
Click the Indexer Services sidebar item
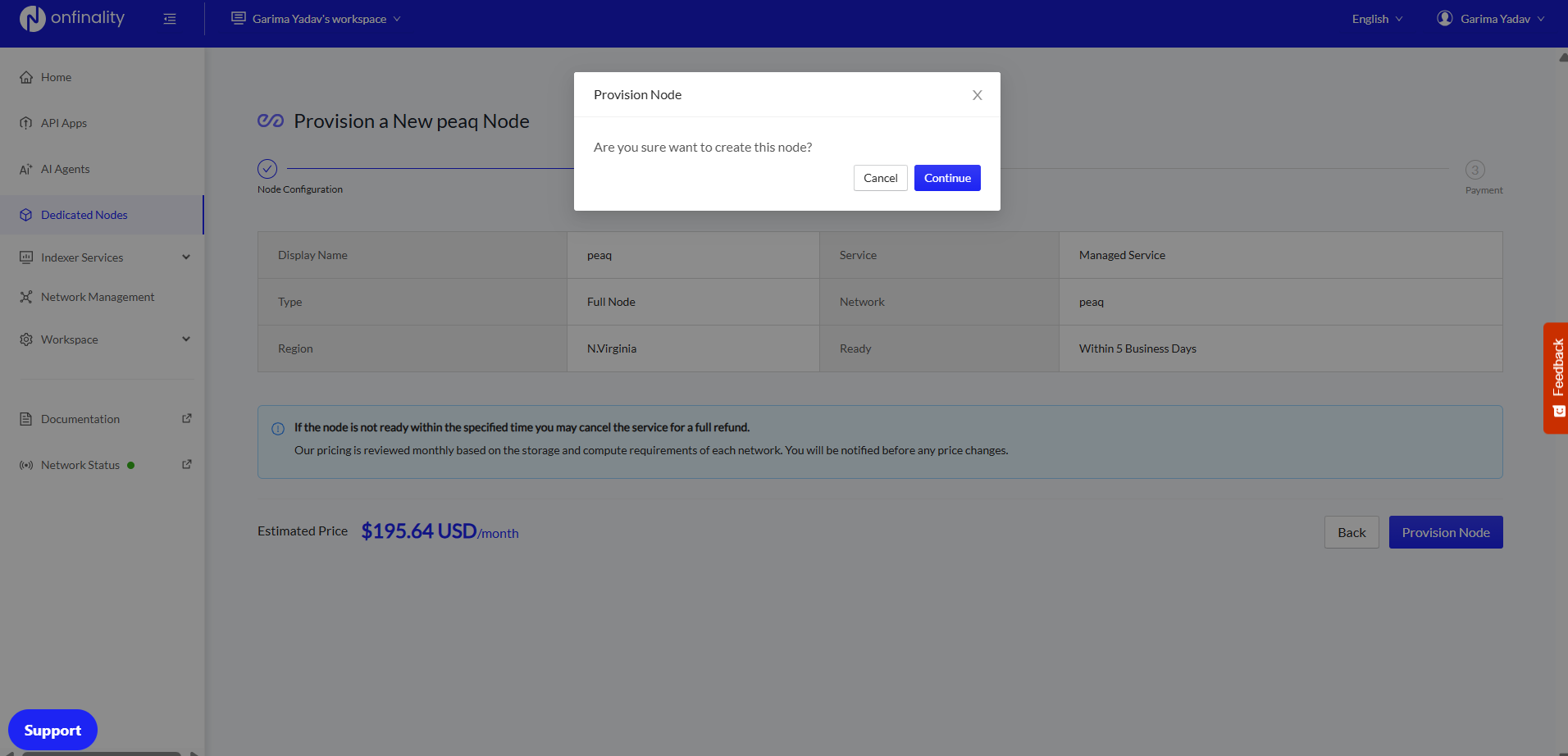tap(102, 257)
